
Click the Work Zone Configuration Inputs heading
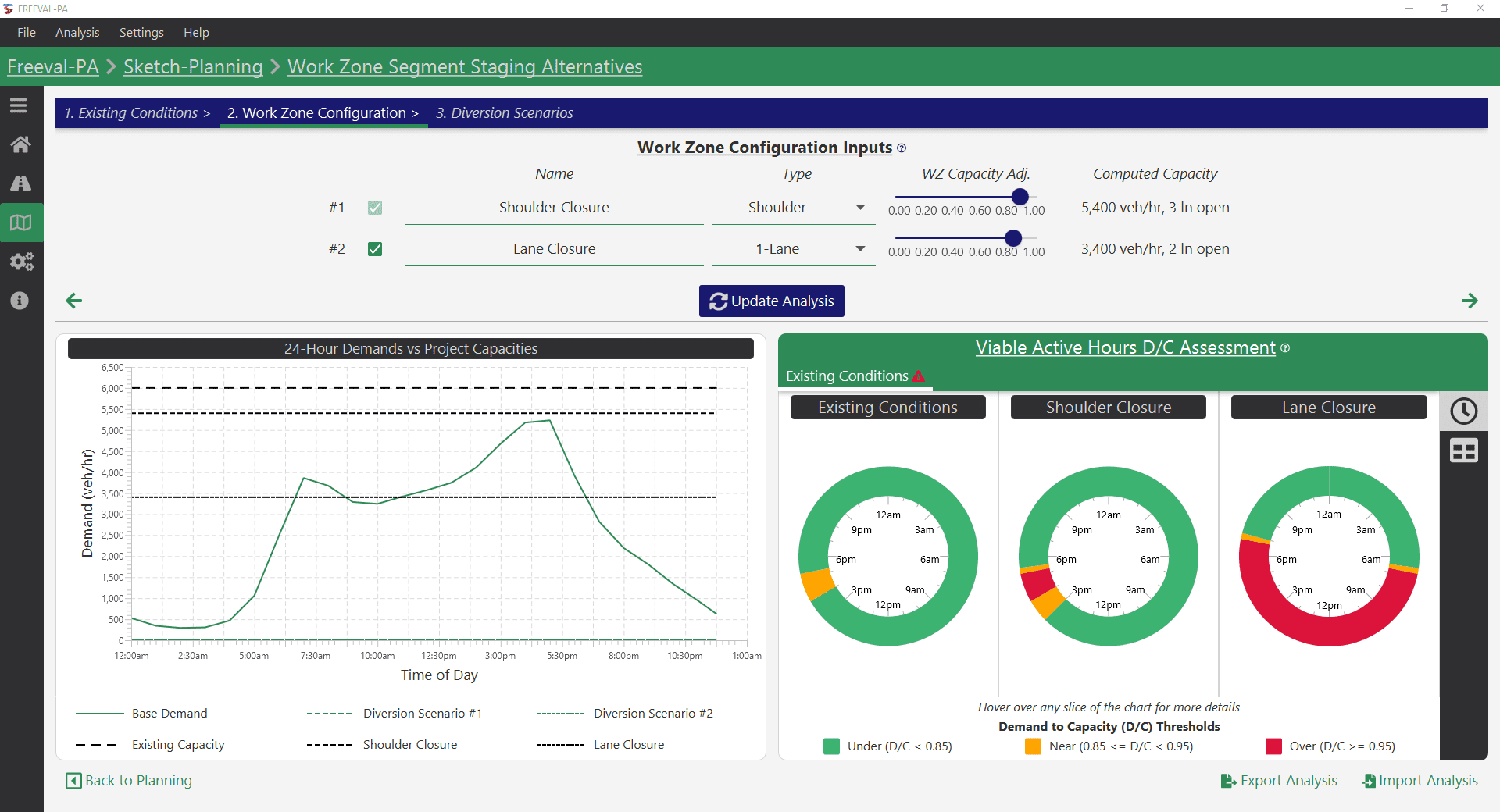click(764, 148)
